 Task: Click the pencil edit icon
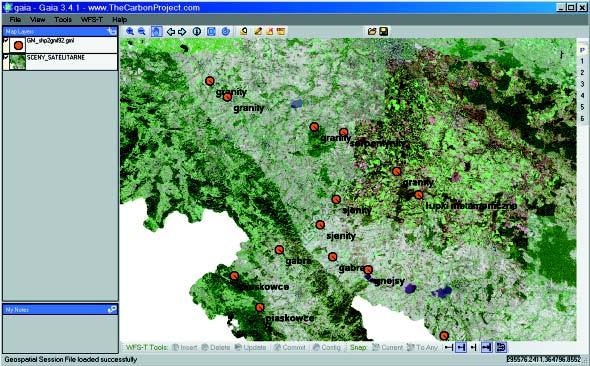(x=258, y=31)
